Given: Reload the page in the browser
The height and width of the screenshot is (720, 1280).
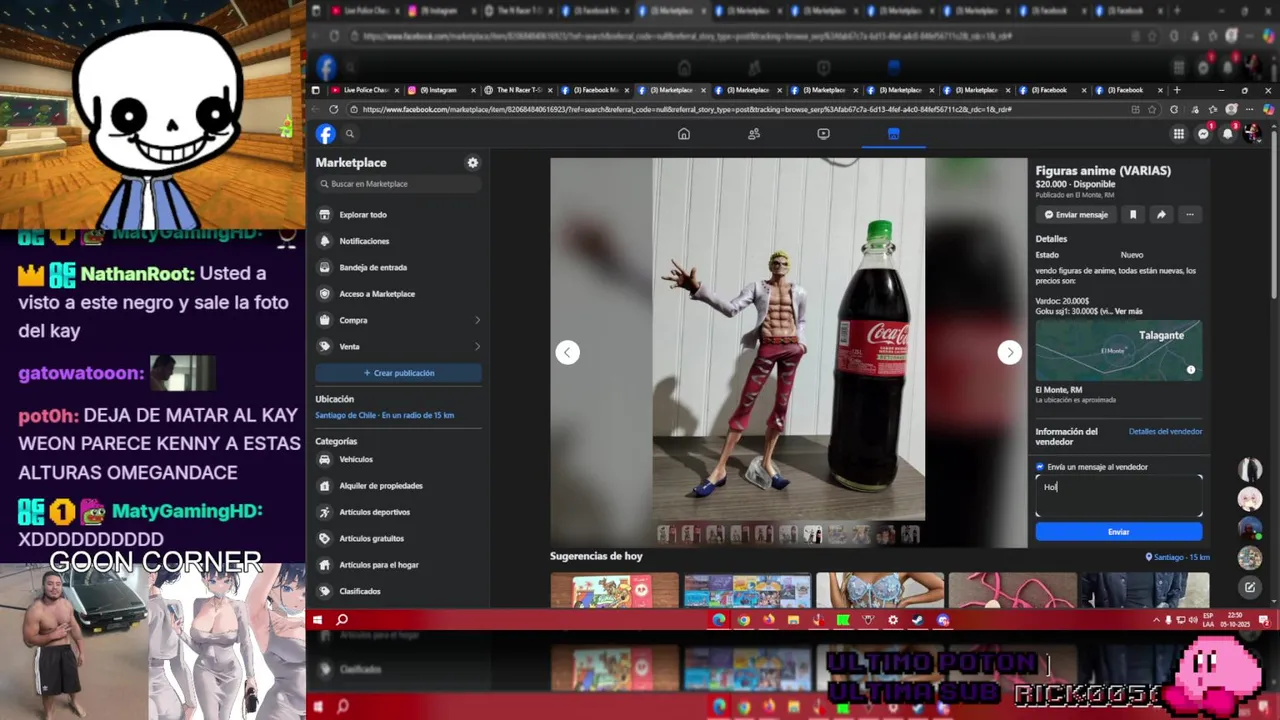Looking at the screenshot, I should pos(334,109).
